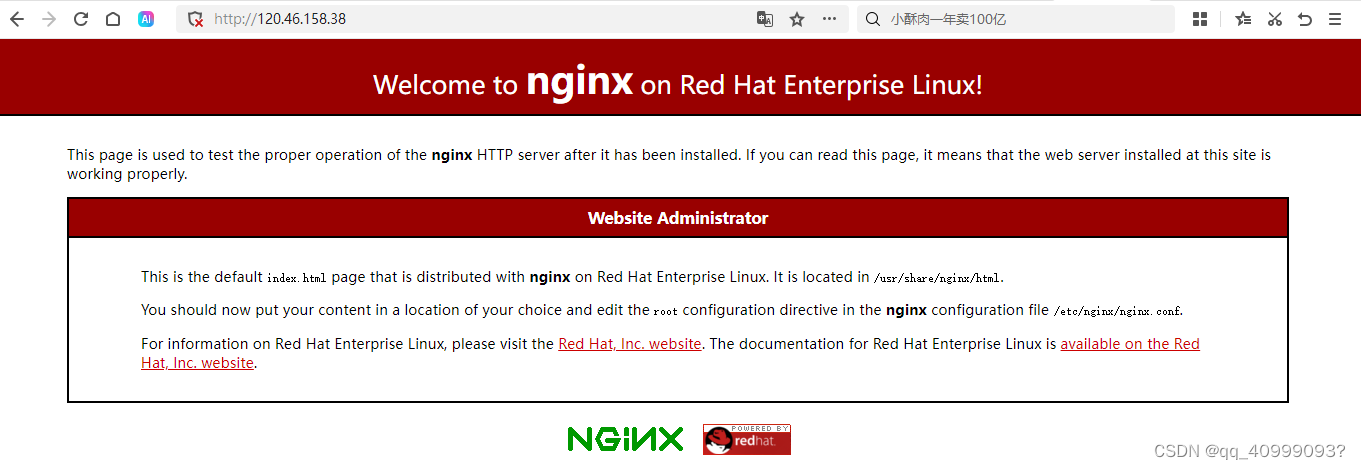This screenshot has width=1361, height=469.
Task: Open the page translate icon
Action: [x=765, y=19]
